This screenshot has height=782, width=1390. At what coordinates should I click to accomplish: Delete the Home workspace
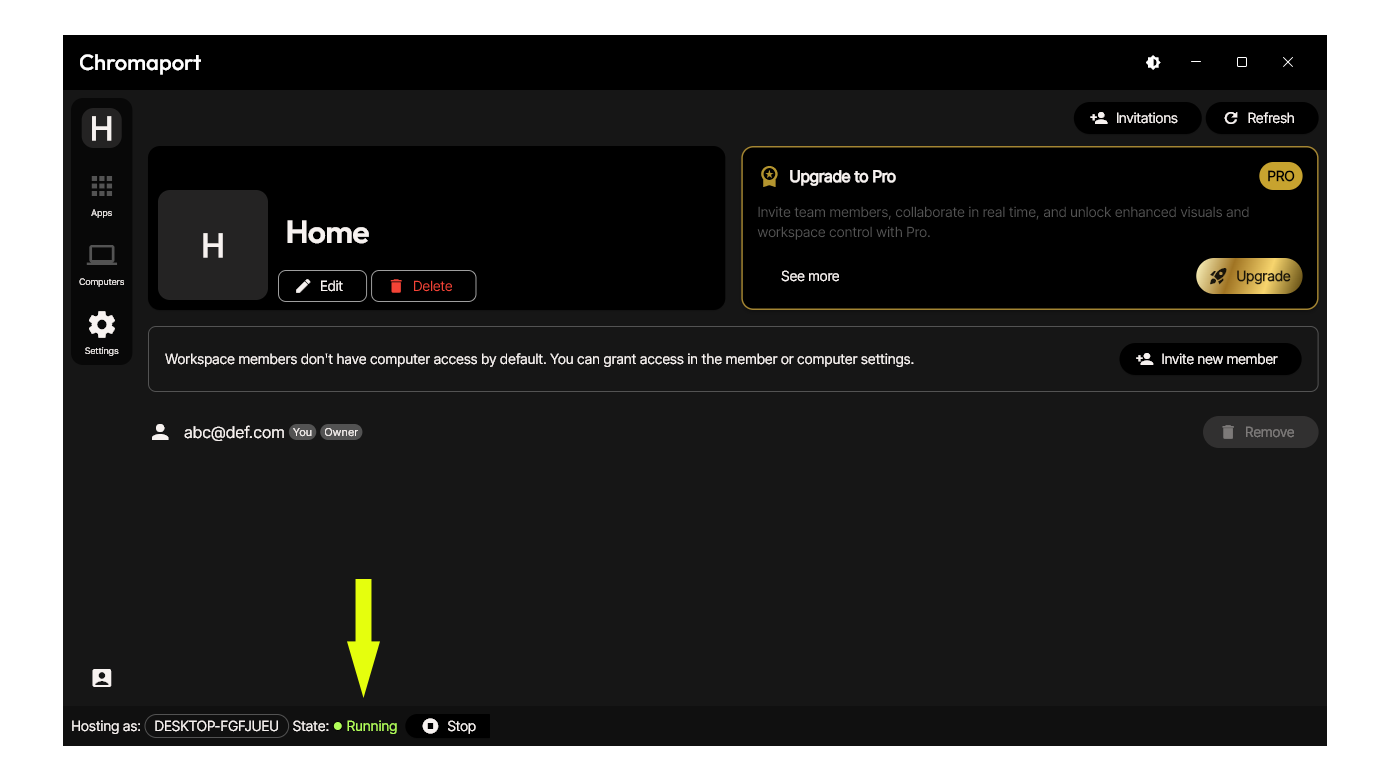[422, 286]
